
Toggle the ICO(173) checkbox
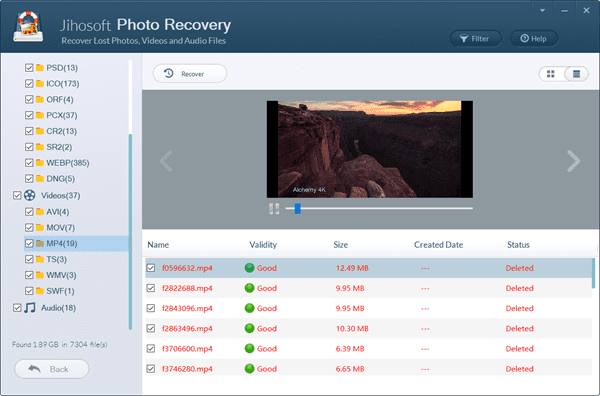(29, 83)
